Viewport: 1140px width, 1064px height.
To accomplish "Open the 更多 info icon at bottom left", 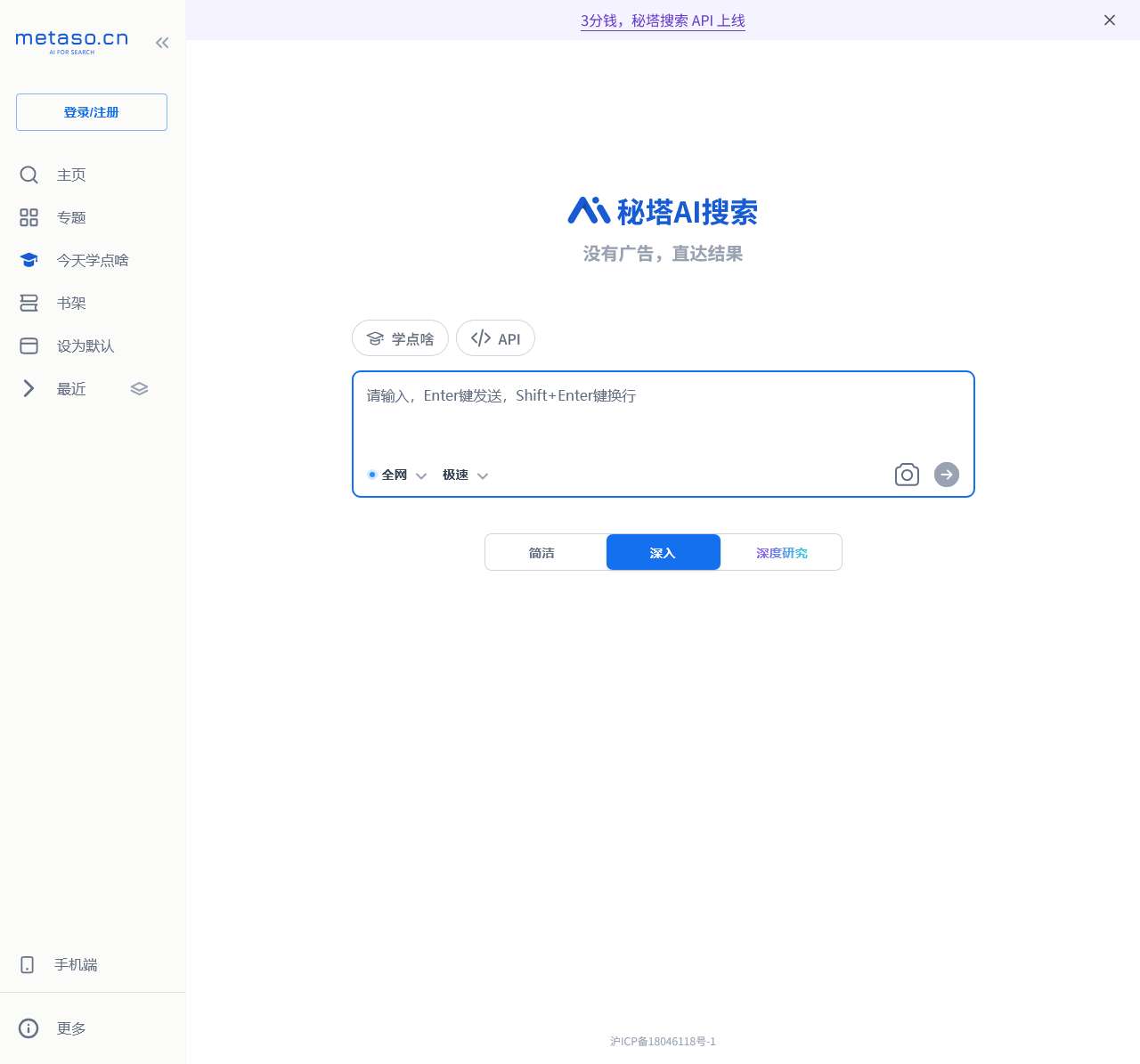I will 28,1028.
